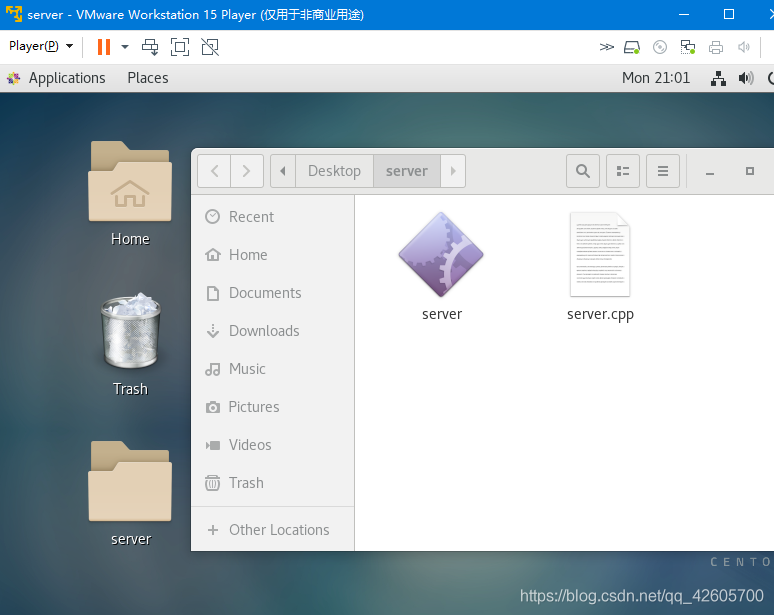Select Downloads in the sidebar

click(x=272, y=331)
